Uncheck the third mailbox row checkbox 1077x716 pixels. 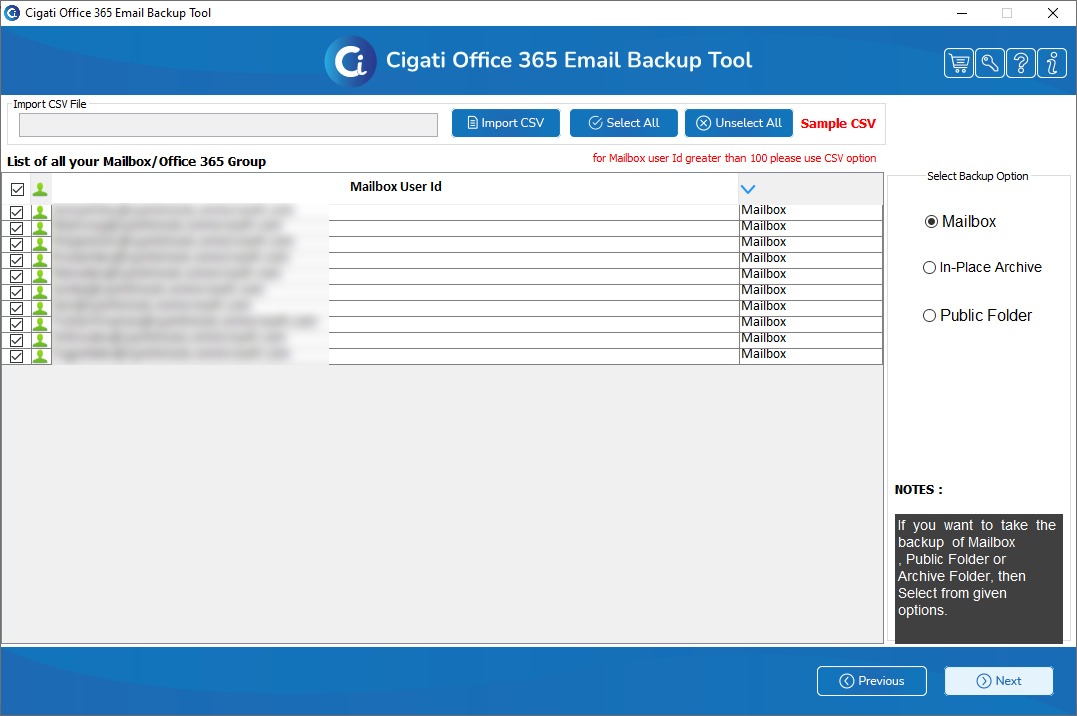click(x=16, y=244)
